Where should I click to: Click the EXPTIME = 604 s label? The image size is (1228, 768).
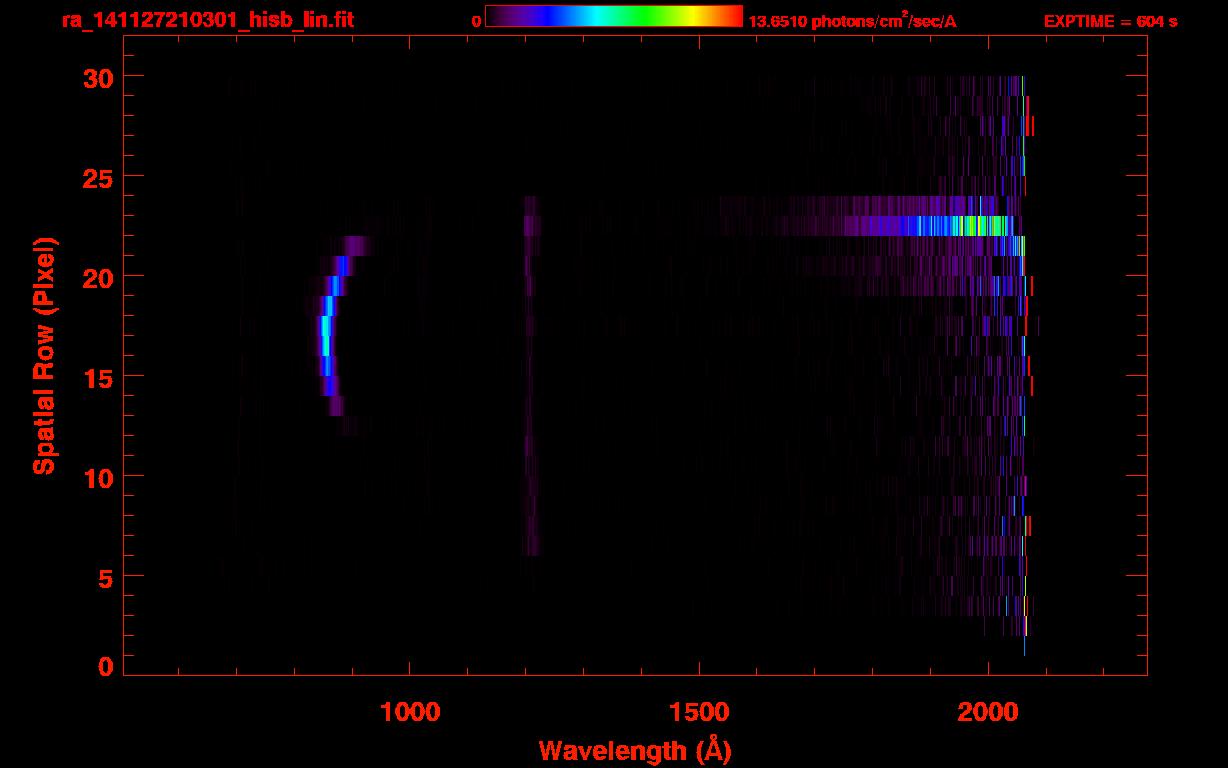coord(1110,21)
